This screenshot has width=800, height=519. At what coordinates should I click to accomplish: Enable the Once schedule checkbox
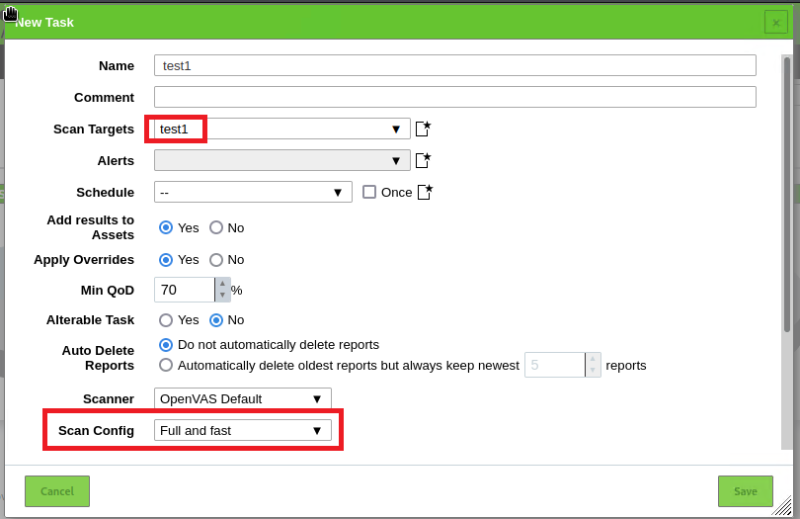369,192
